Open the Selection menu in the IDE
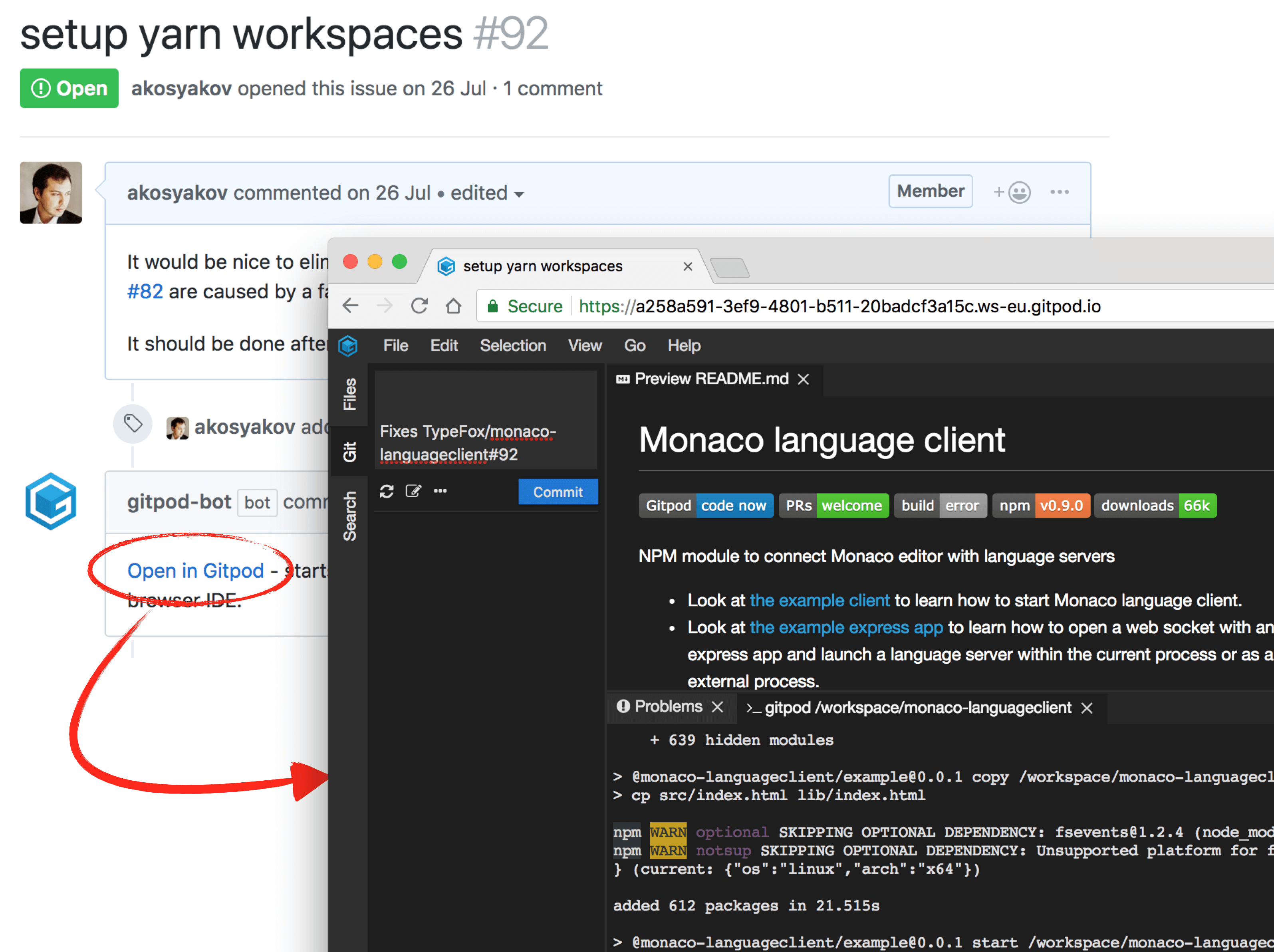This screenshot has height=952, width=1274. point(512,345)
